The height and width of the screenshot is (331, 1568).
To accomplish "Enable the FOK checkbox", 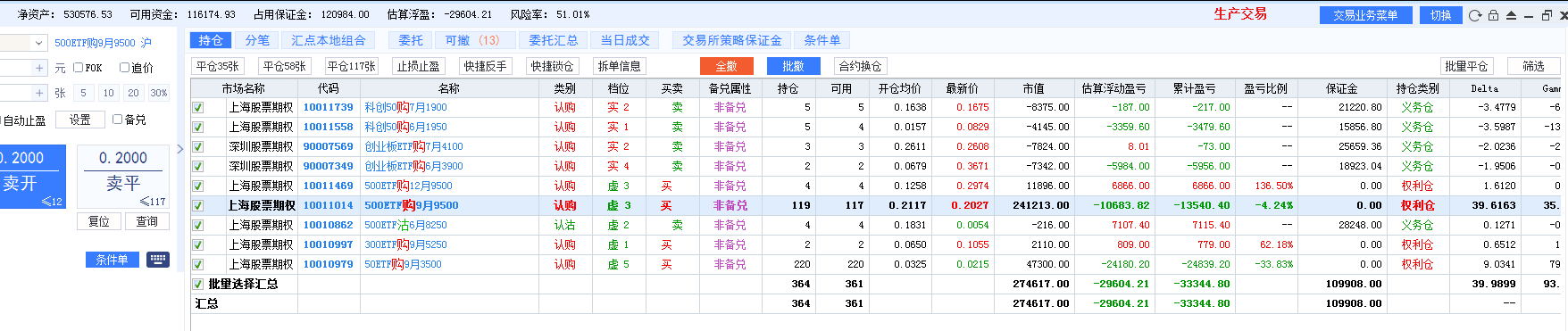I will tap(79, 68).
